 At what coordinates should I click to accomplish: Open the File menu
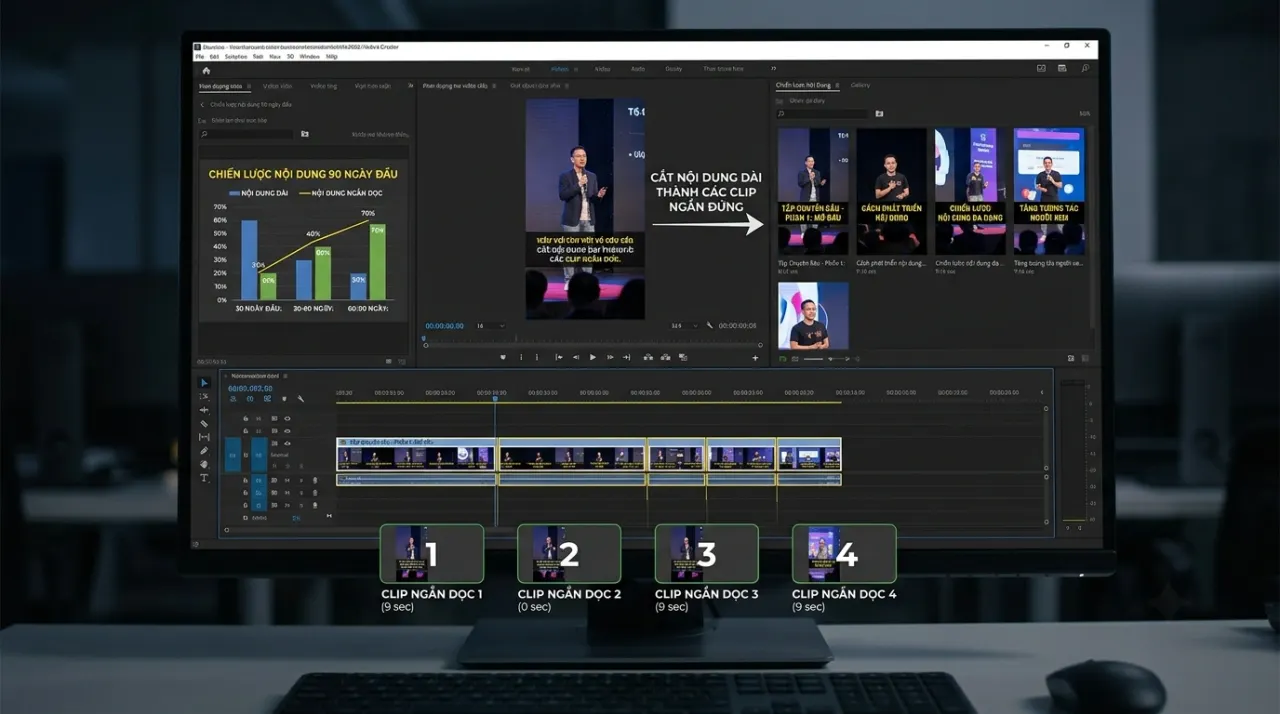point(198,57)
